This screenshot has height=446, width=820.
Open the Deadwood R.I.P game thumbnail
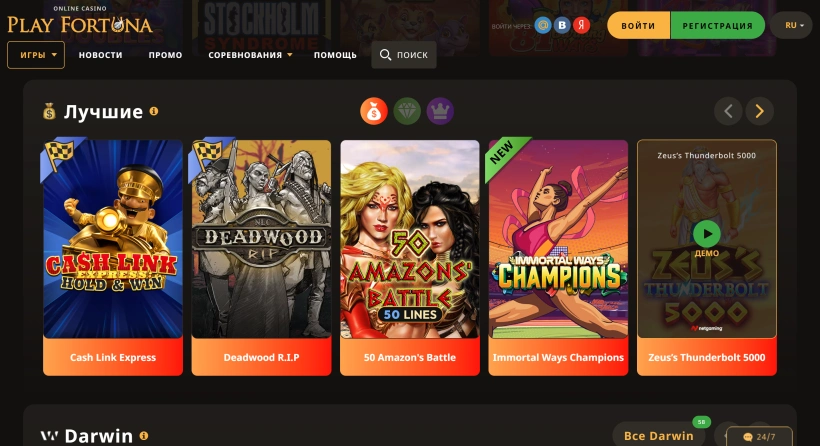261,239
